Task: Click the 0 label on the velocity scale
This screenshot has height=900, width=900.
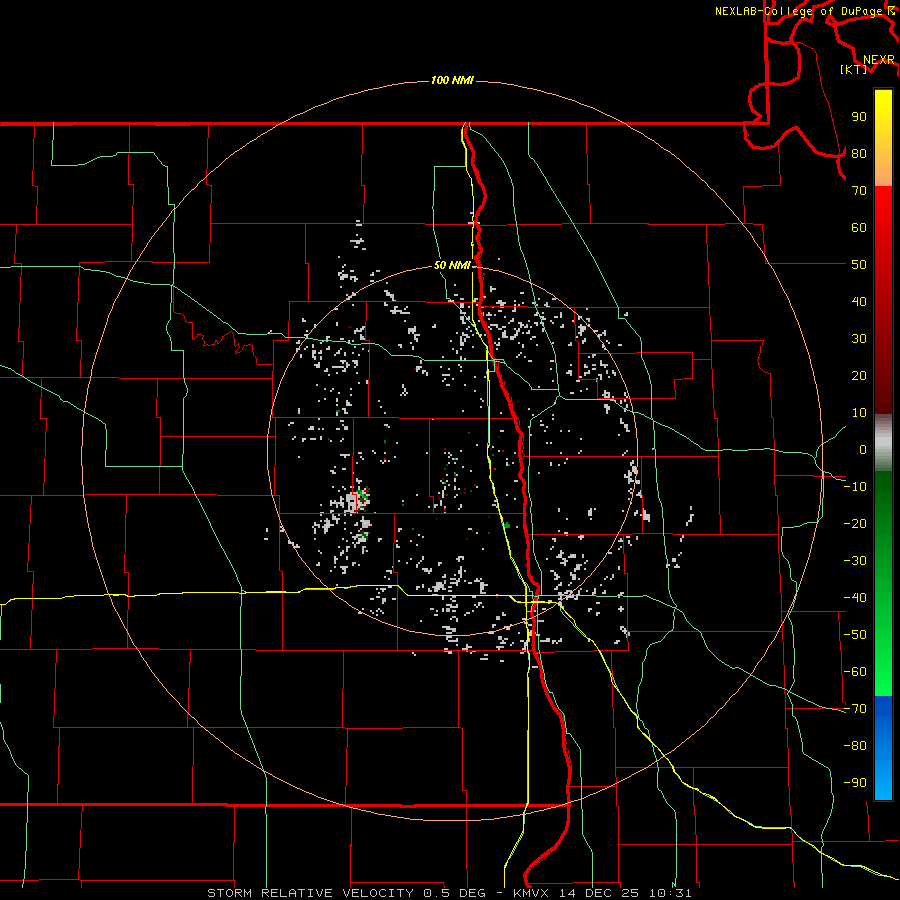Action: click(x=863, y=449)
